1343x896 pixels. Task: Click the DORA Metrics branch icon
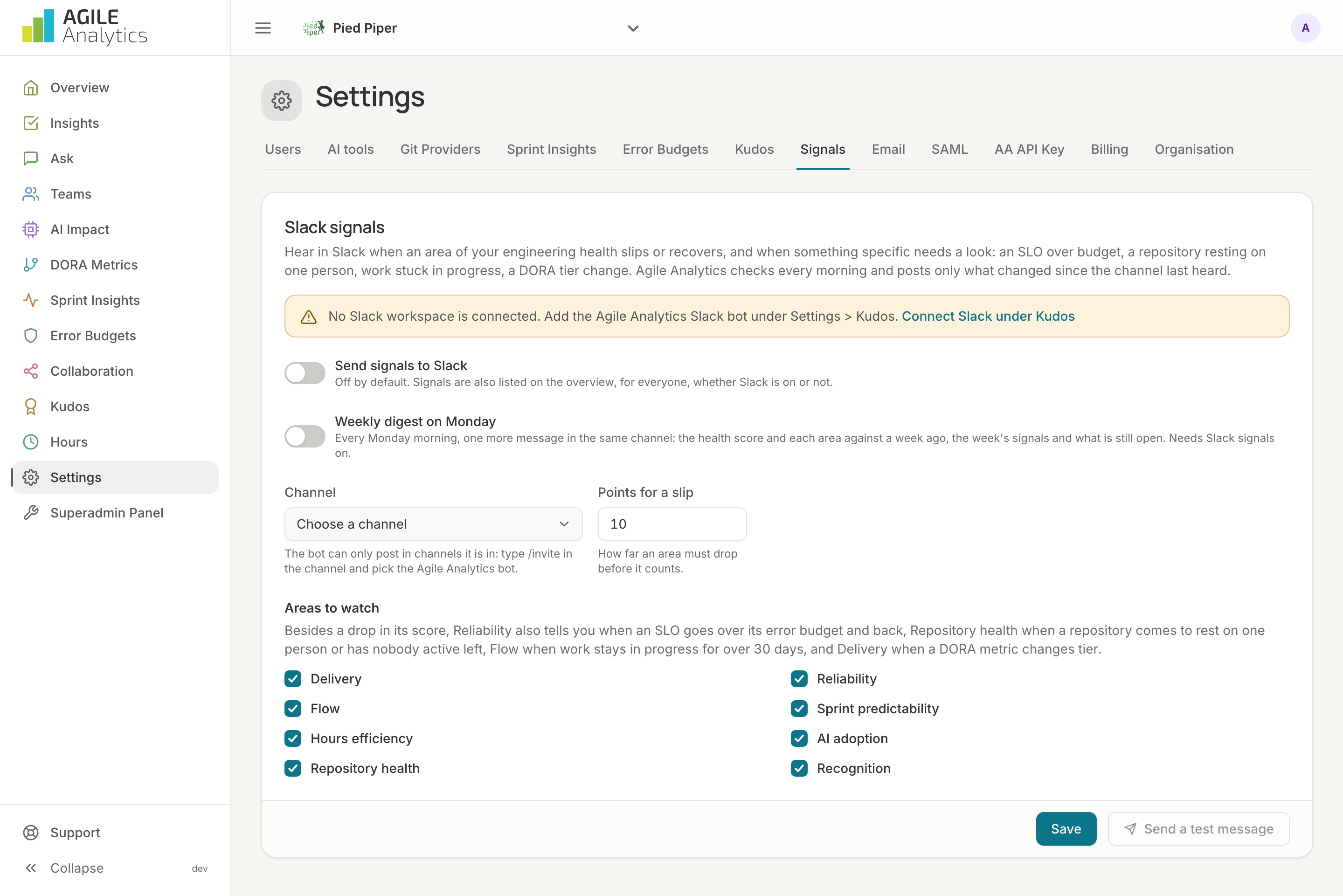click(x=31, y=265)
